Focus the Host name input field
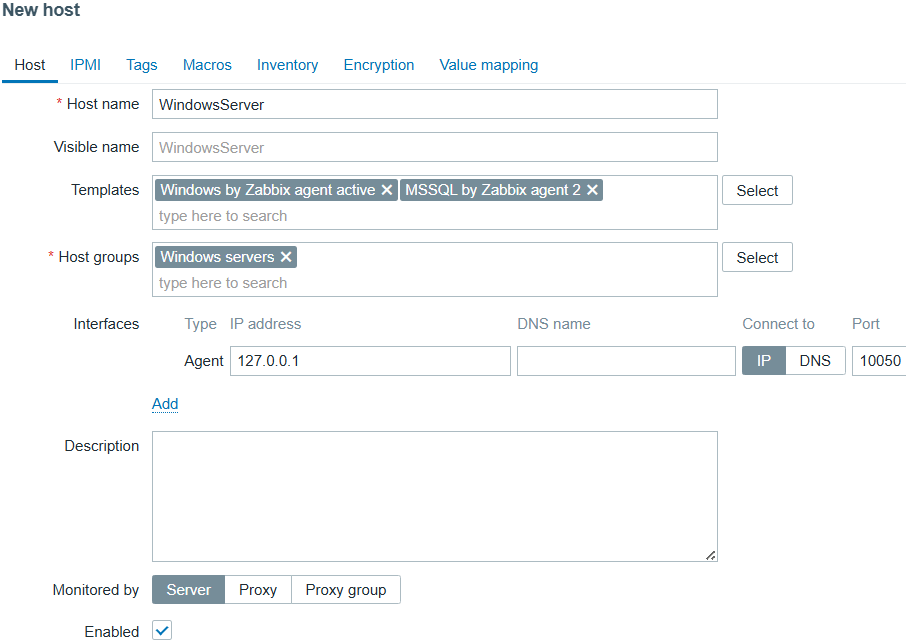906x640 pixels. [x=435, y=104]
